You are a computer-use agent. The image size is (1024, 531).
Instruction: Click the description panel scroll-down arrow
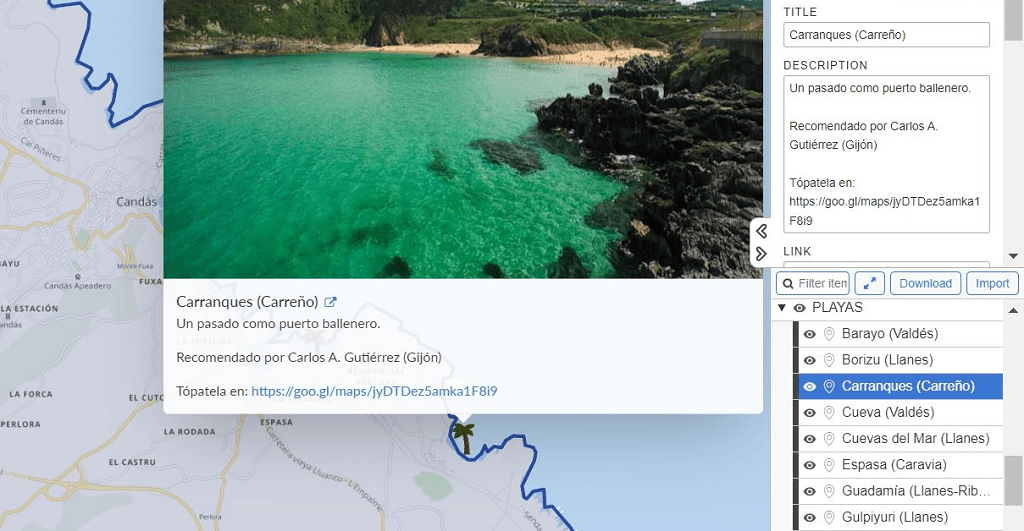pos(1013,257)
